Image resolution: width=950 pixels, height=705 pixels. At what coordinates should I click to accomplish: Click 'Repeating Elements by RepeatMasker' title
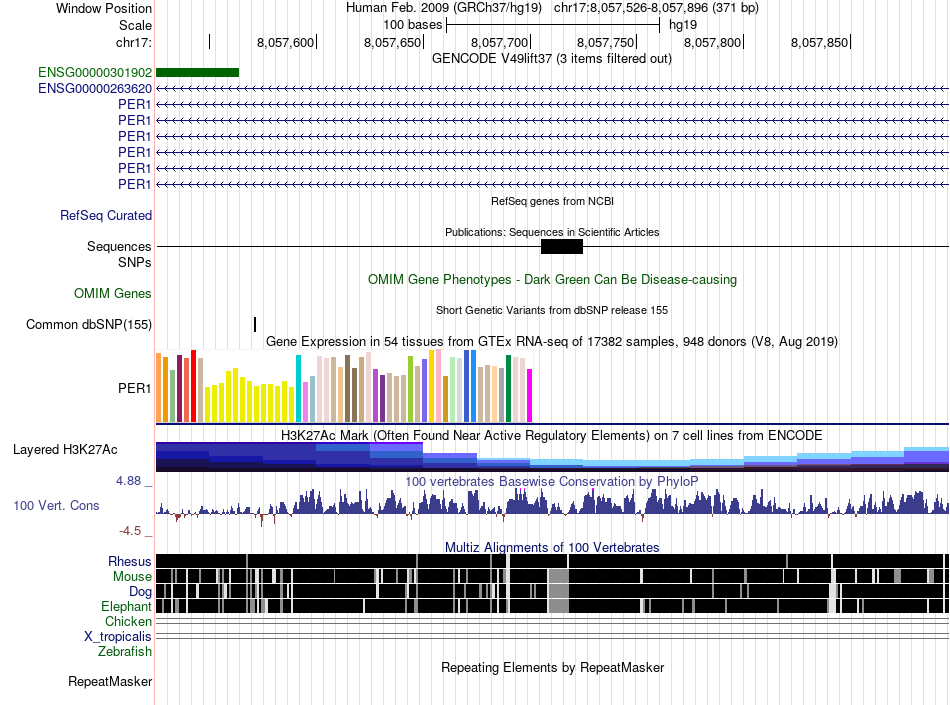point(553,667)
